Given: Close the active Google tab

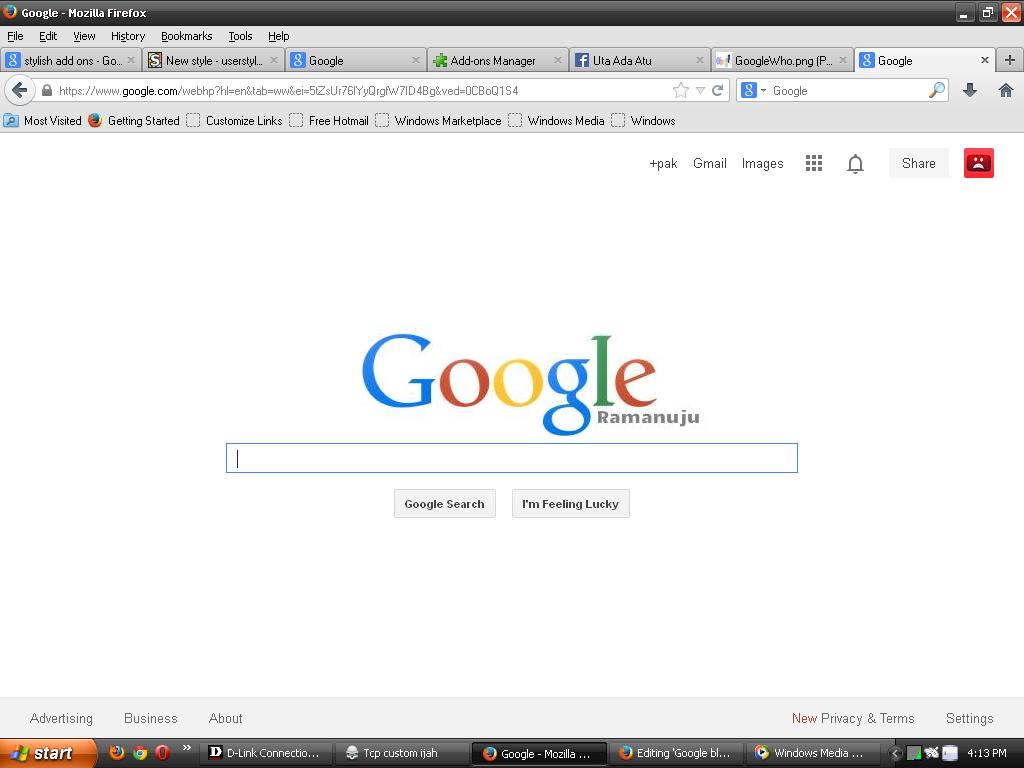Looking at the screenshot, I should (x=985, y=60).
